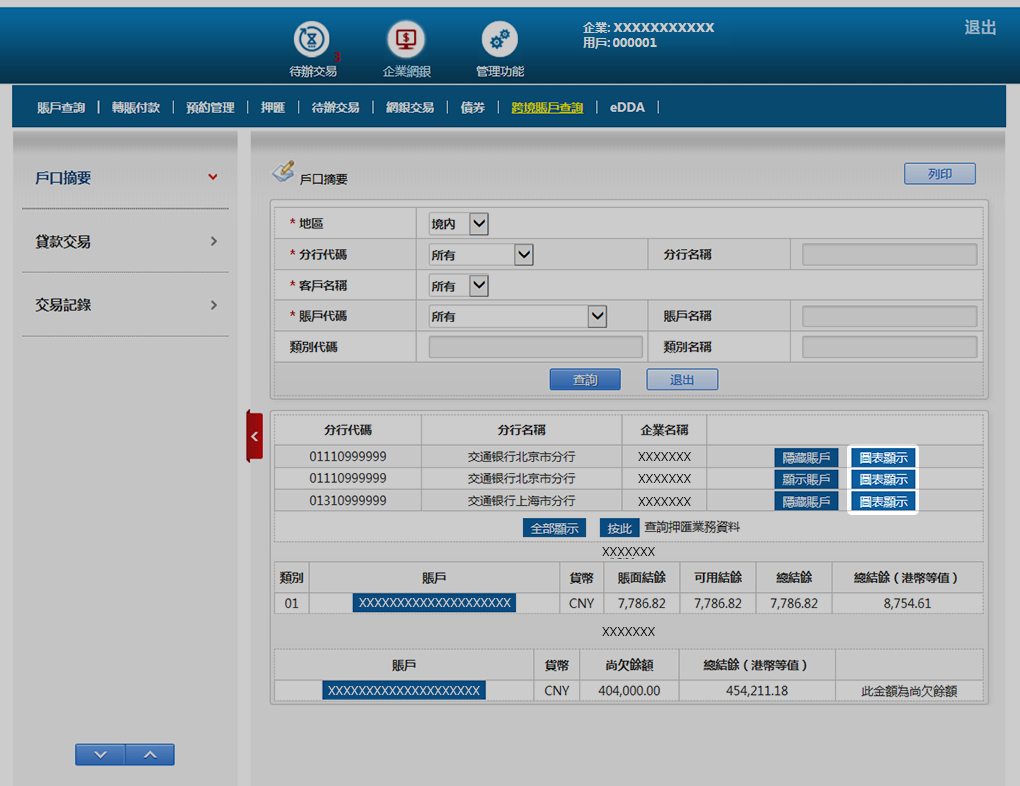Viewport: 1020px width, 786px height.
Task: Click the red 3 badge on 待辦交易
Action: [x=337, y=57]
